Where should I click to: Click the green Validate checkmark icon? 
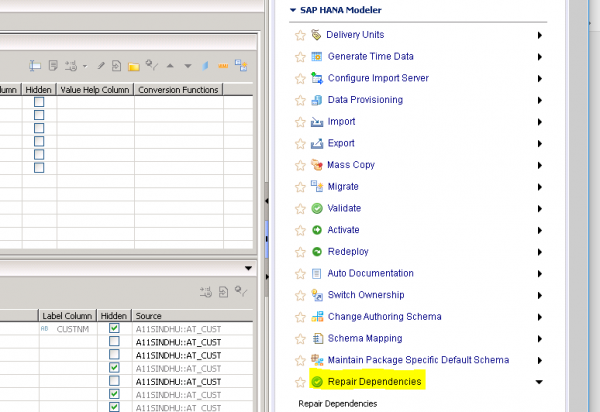point(317,208)
